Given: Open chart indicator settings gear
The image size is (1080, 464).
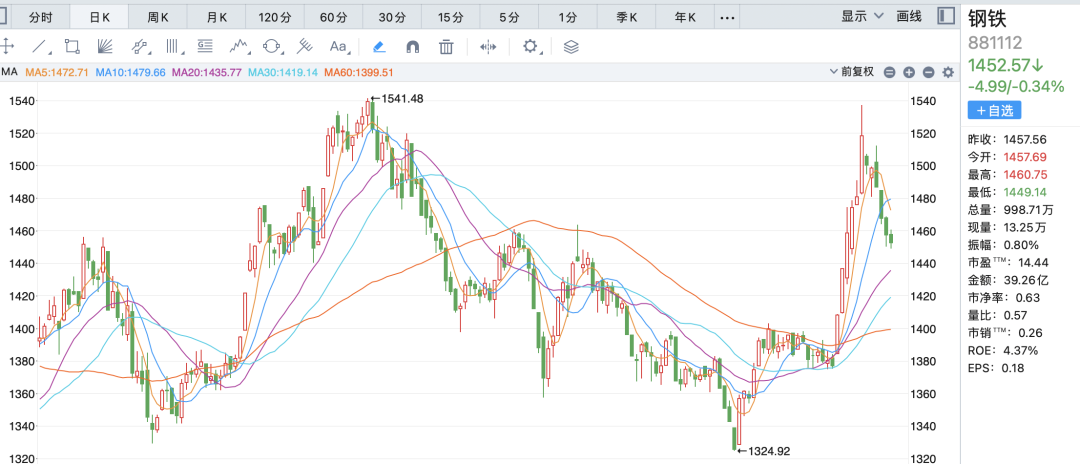Looking at the screenshot, I should [x=949, y=72].
